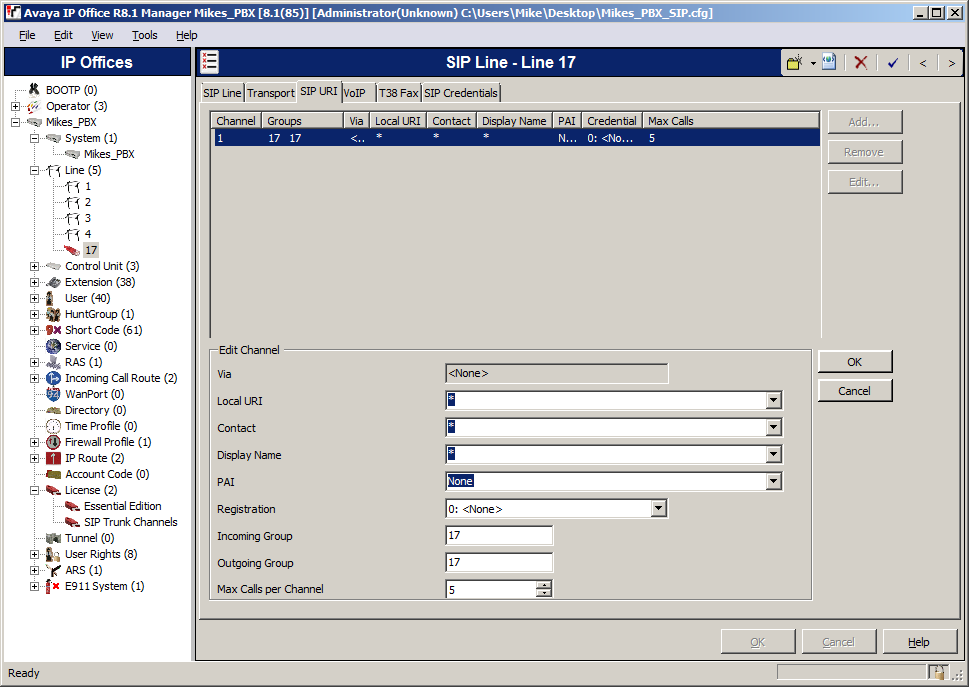The height and width of the screenshot is (687, 969).
Task: Open the Help menu
Action: point(187,35)
